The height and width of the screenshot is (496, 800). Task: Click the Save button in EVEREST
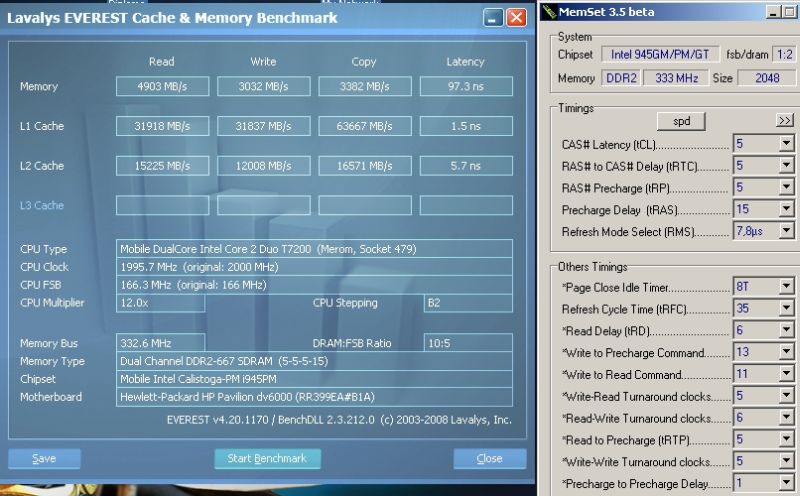pyautogui.click(x=44, y=458)
